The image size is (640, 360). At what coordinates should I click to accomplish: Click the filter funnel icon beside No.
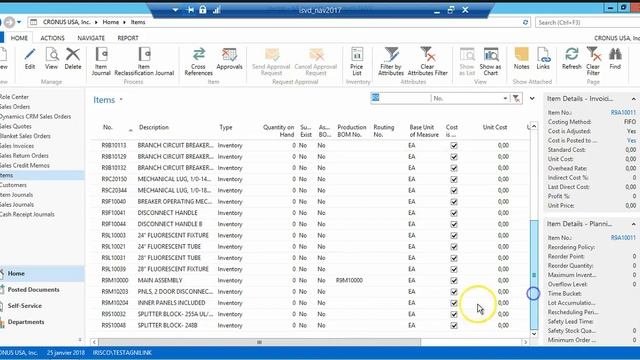coord(516,98)
